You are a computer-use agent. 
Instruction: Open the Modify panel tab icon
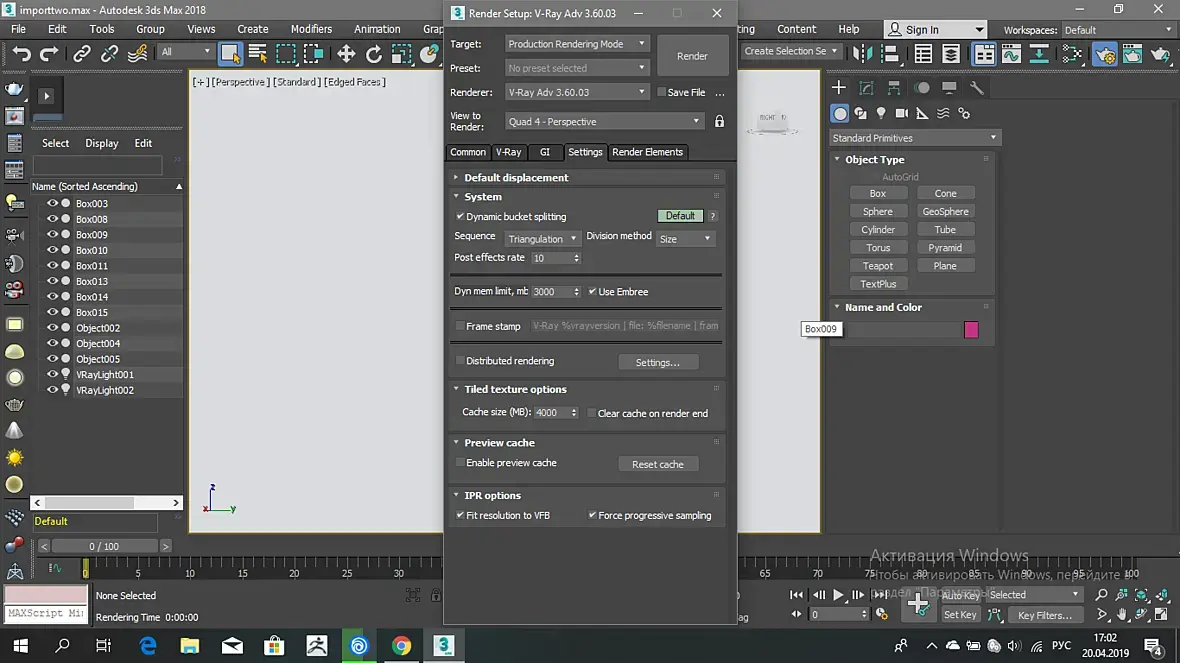point(866,88)
